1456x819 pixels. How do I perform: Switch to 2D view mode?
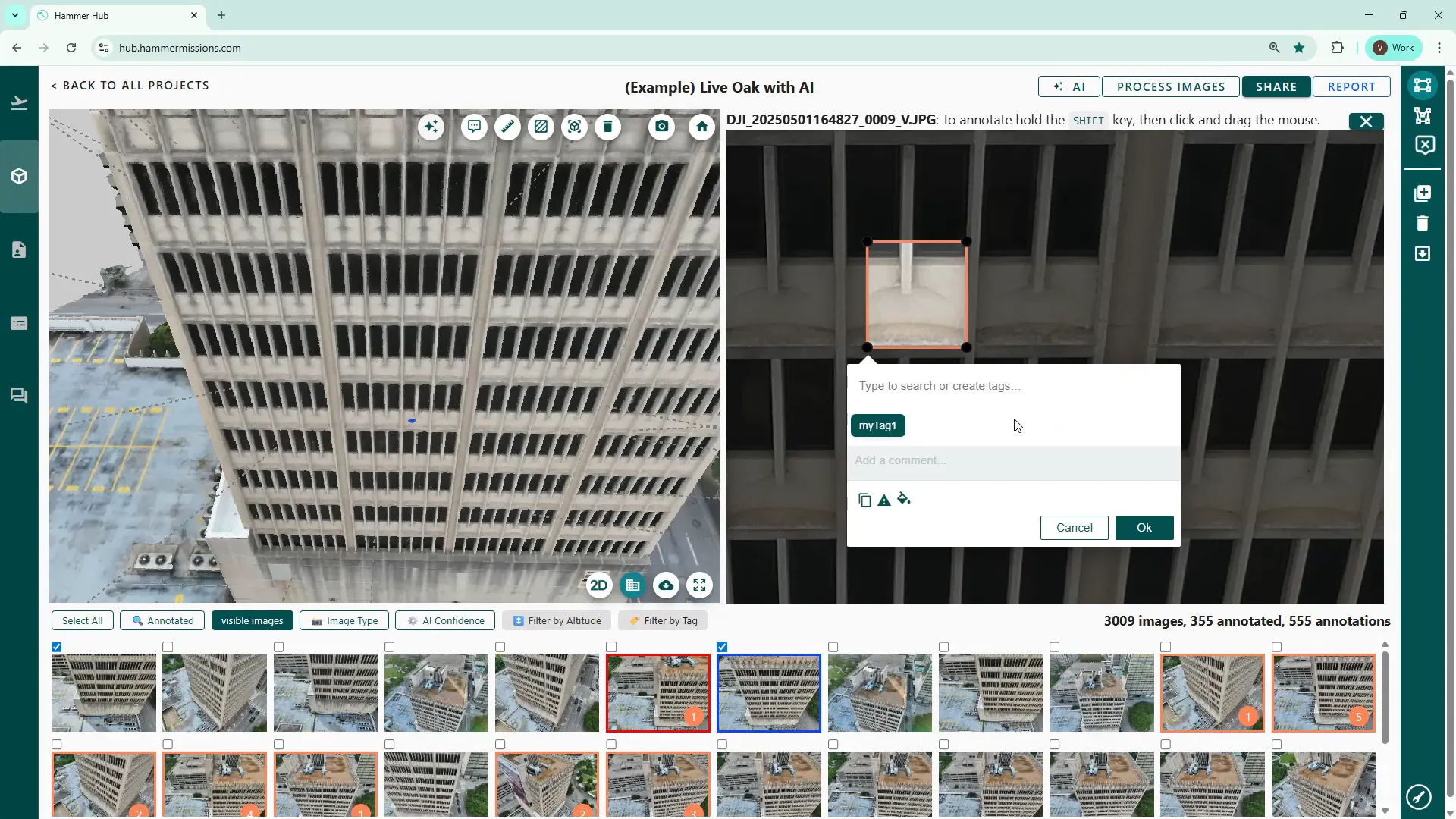coord(598,585)
